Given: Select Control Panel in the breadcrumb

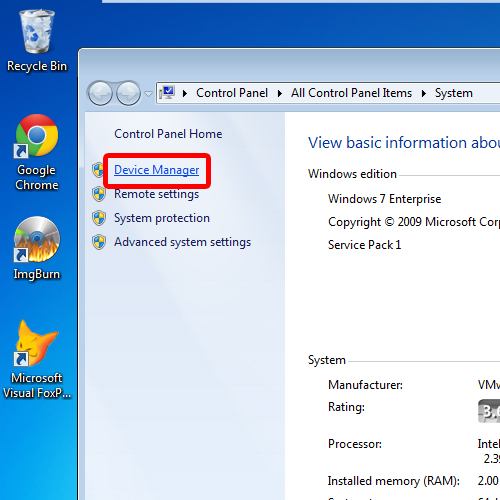Looking at the screenshot, I should 232,93.
